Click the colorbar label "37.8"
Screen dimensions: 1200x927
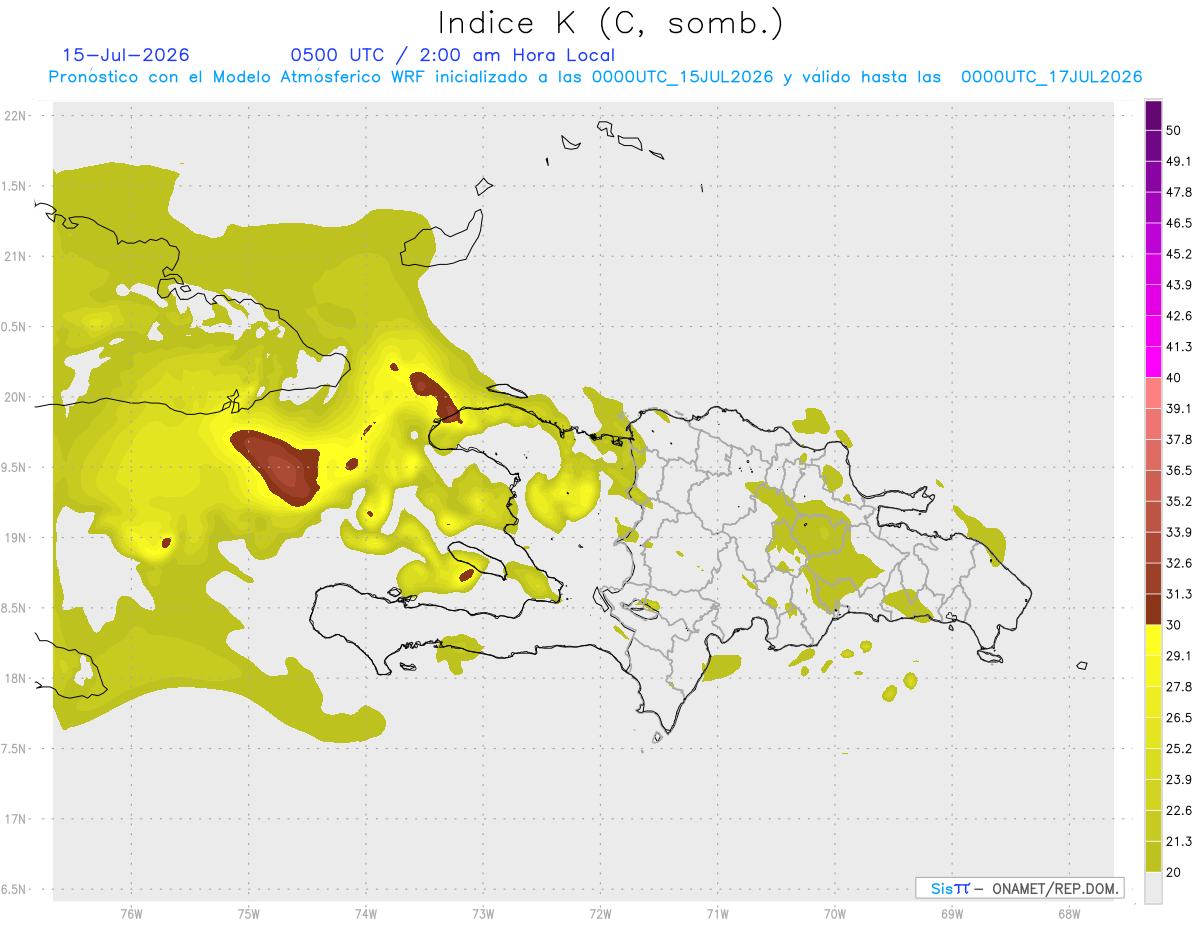1178,439
